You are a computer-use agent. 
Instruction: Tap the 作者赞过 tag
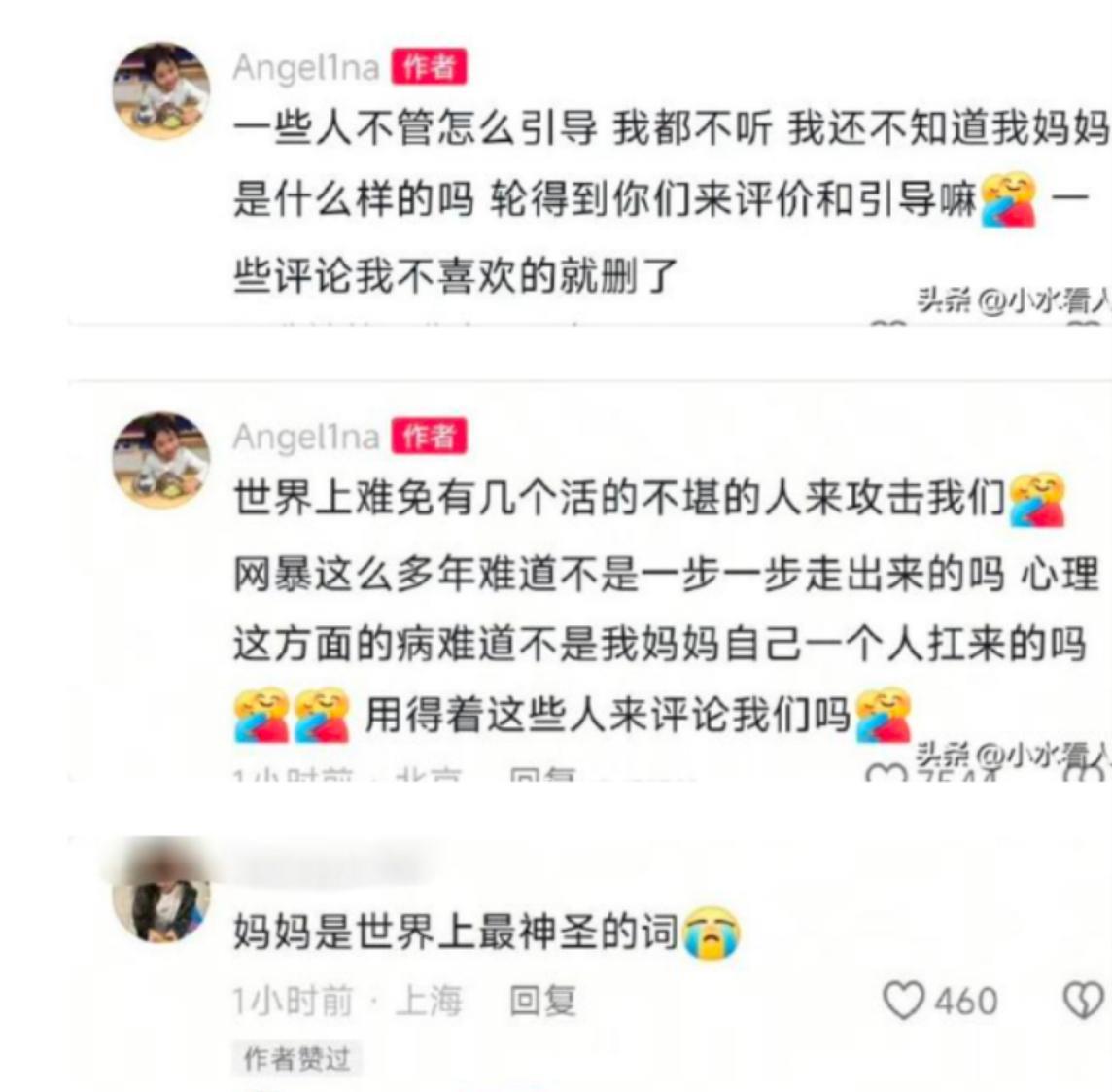click(297, 1059)
